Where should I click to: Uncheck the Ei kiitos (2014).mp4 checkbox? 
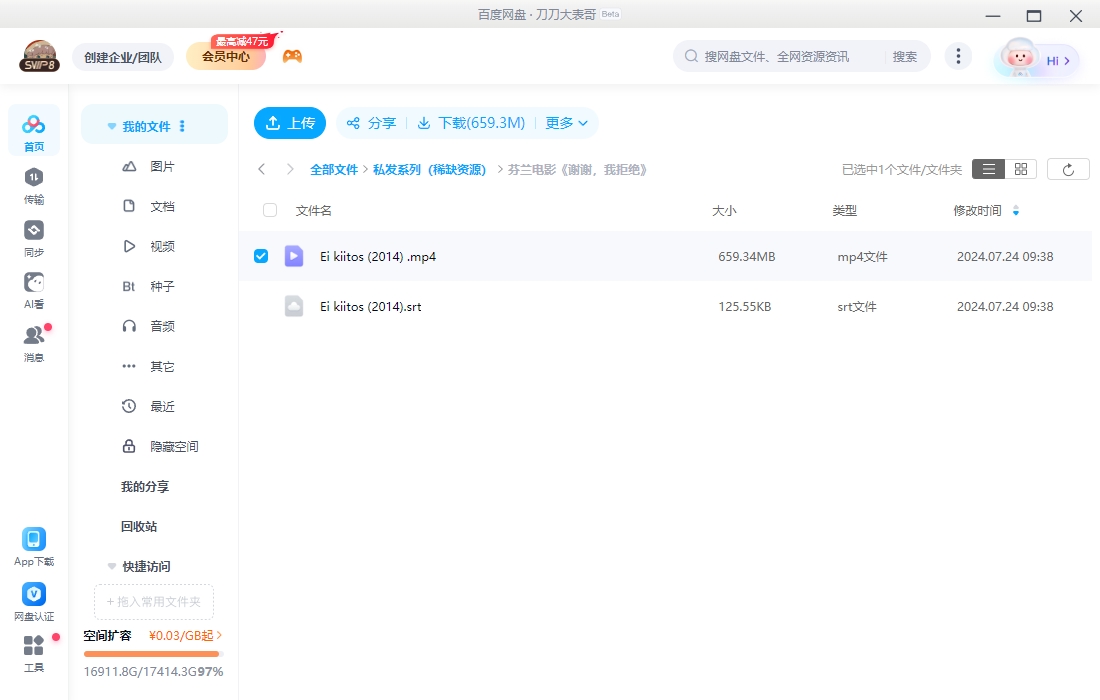261,255
